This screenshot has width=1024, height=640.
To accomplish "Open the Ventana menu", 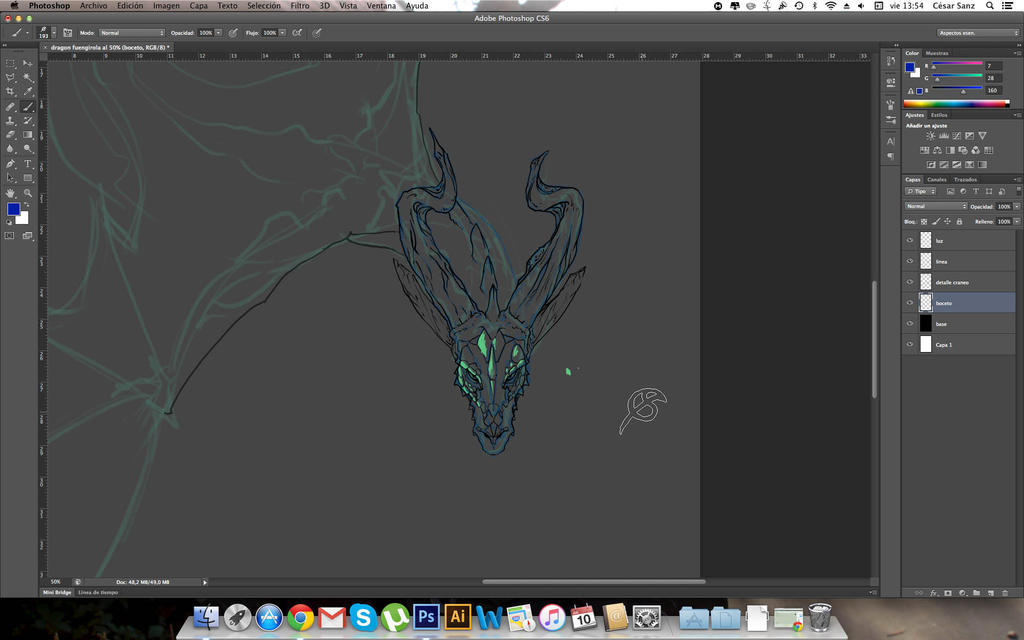I will pos(381,5).
